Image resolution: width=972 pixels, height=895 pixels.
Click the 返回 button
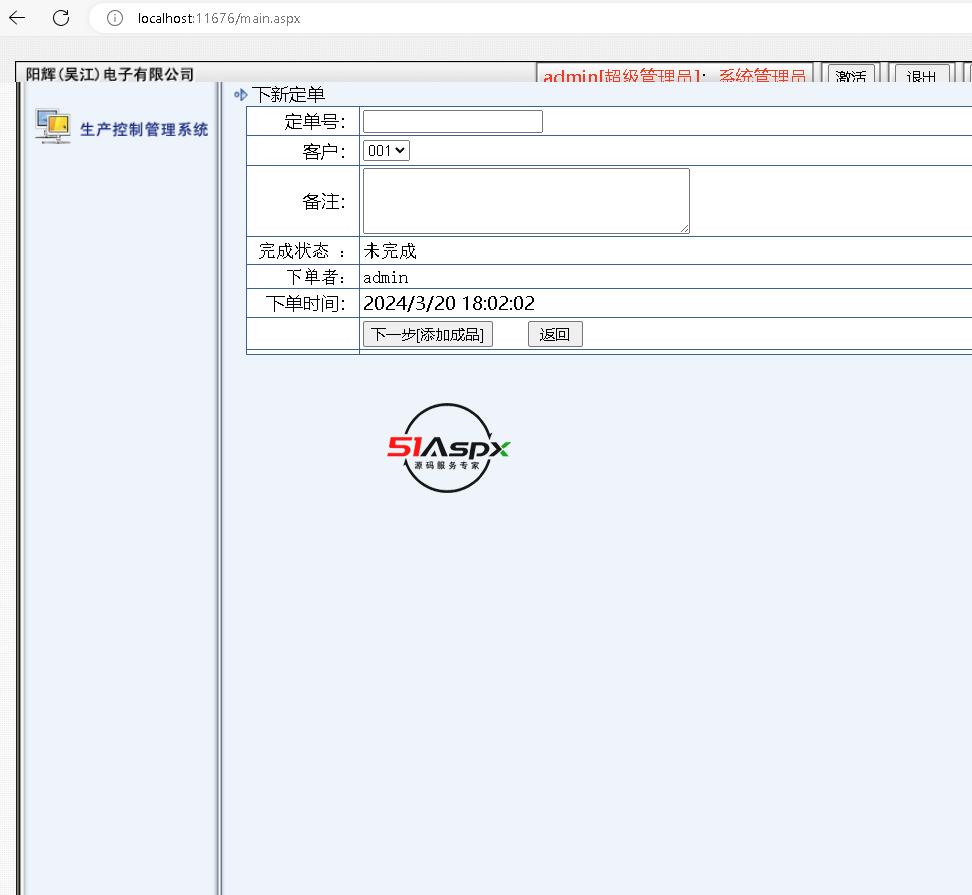click(555, 334)
